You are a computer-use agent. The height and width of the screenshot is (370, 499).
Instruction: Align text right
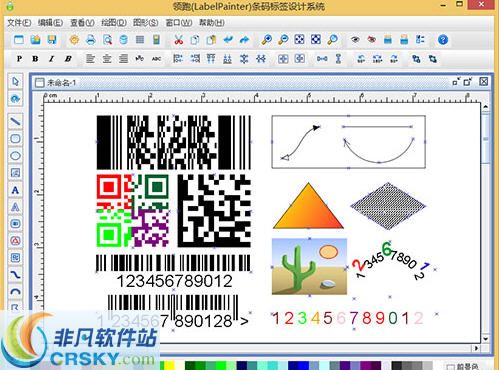pyautogui.click(x=123, y=59)
